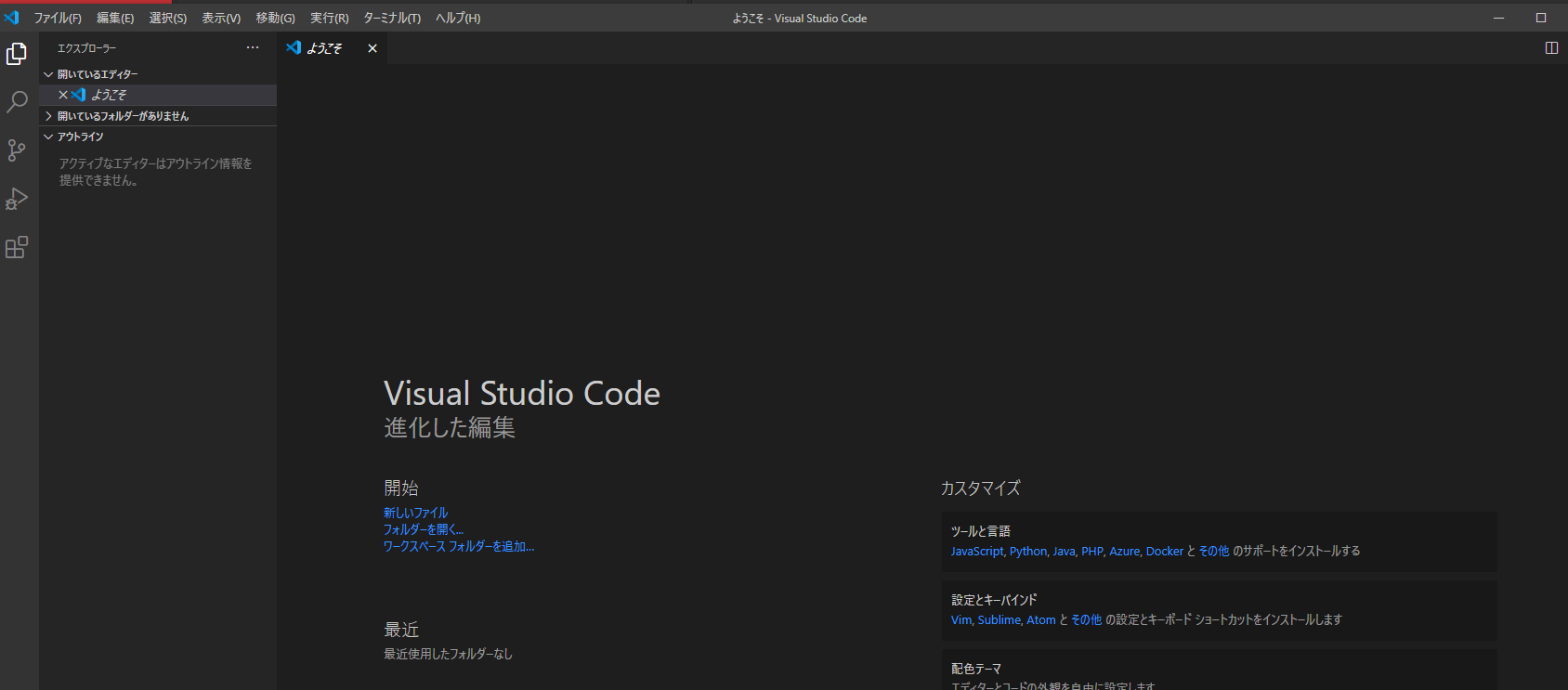Viewport: 1568px width, 690px height.
Task: Open the 選択(S) menu
Action: click(168, 19)
